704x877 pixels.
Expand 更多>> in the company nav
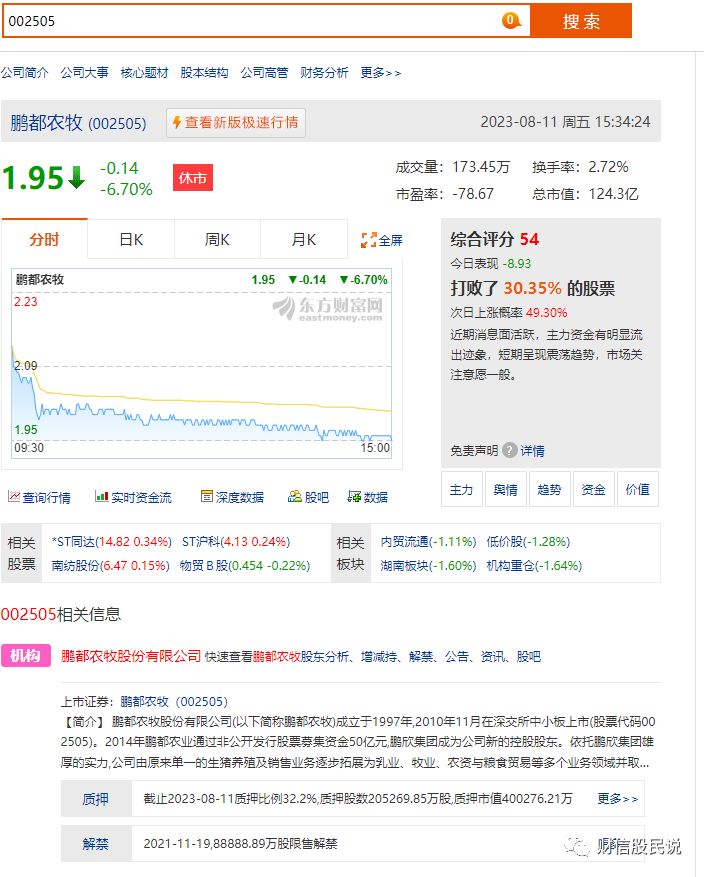coord(380,73)
